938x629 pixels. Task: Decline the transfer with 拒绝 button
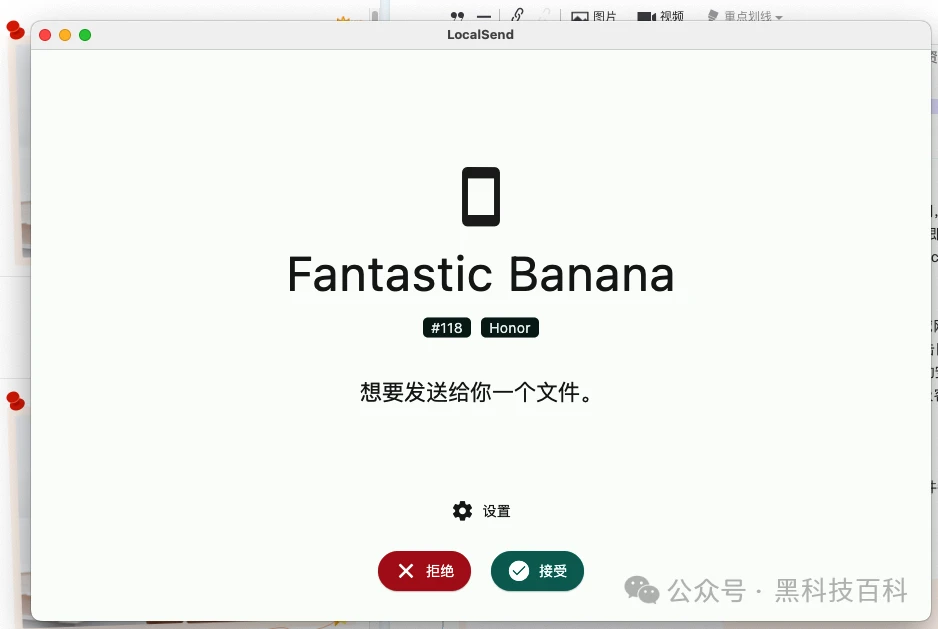coord(424,571)
